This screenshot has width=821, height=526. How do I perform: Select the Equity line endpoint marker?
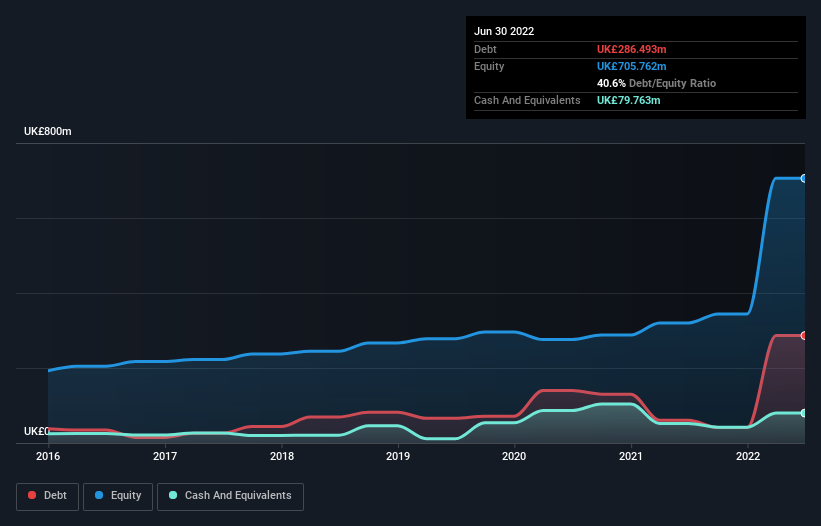(x=804, y=178)
